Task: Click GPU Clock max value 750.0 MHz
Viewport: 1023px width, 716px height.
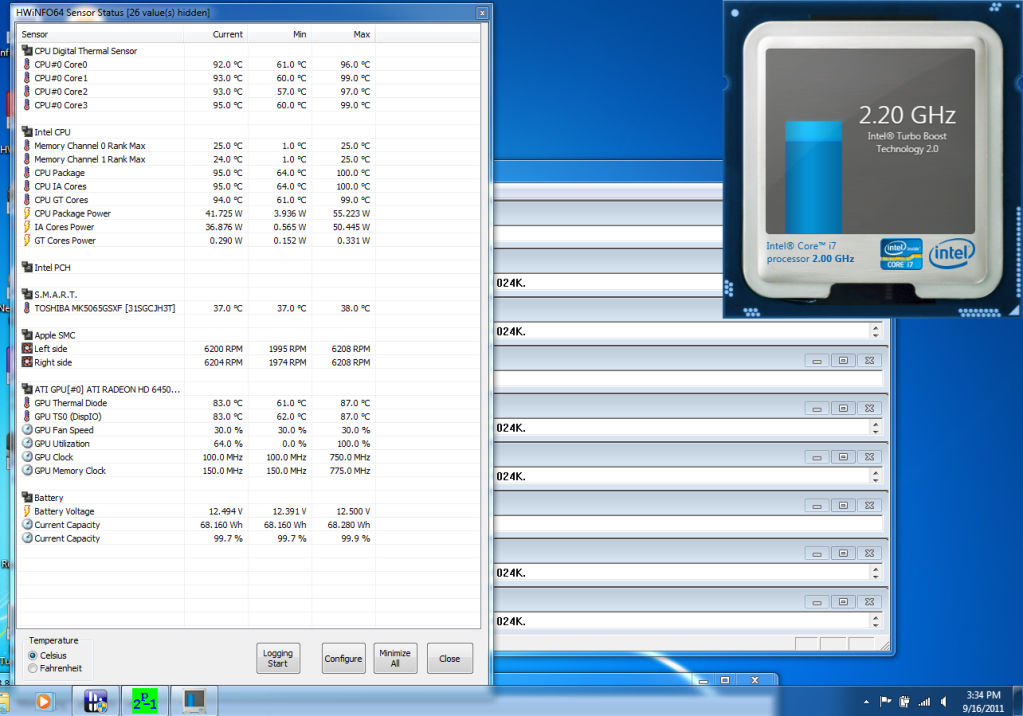Action: pyautogui.click(x=350, y=457)
